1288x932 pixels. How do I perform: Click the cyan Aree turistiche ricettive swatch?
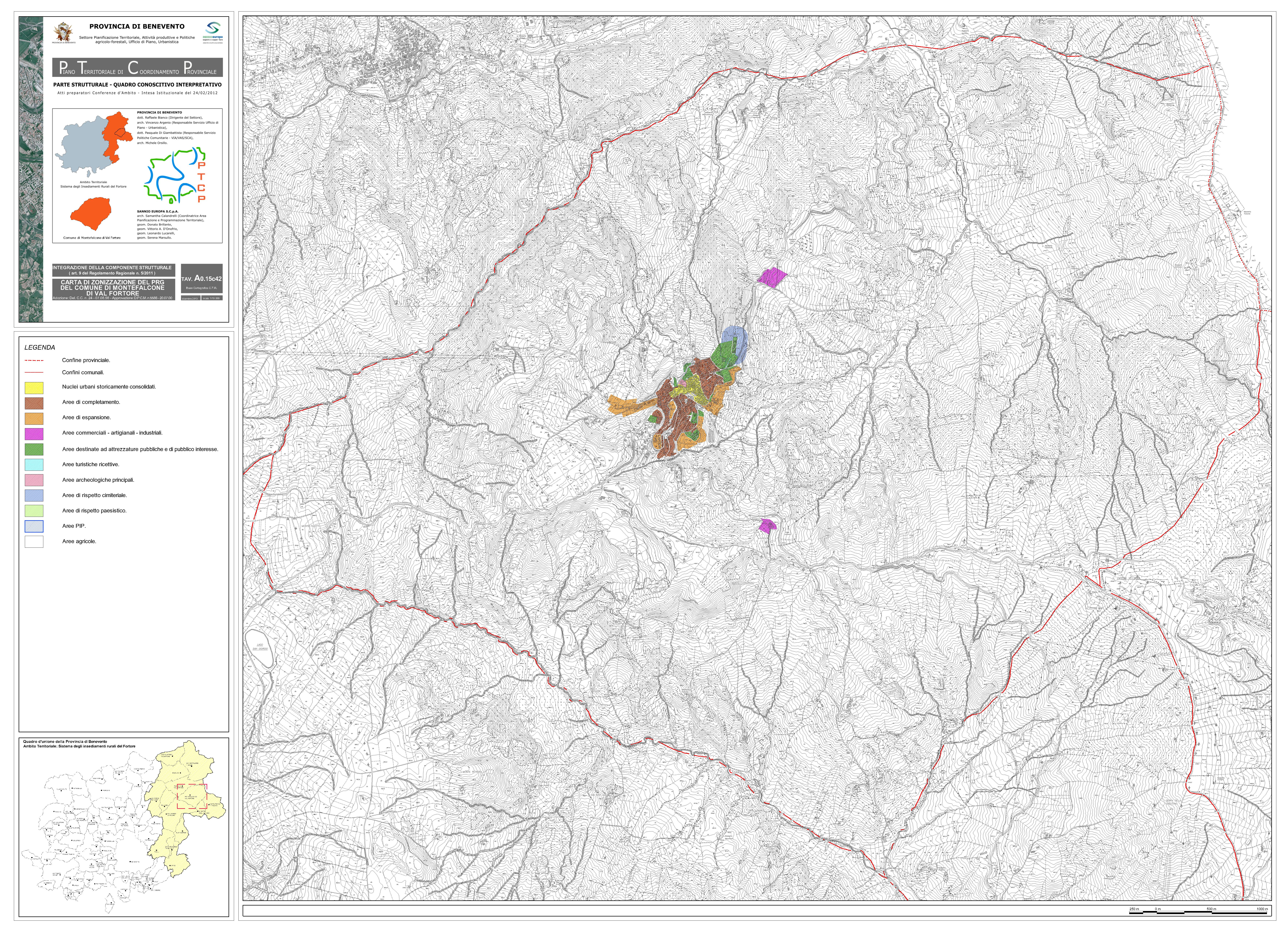coord(34,465)
